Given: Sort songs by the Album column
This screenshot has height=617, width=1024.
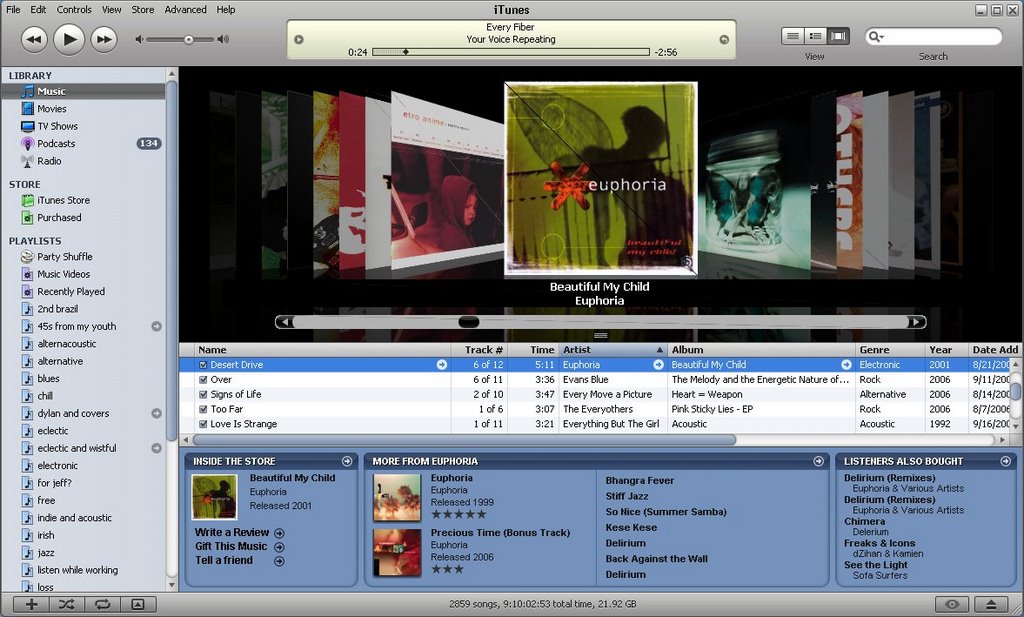Looking at the screenshot, I should pos(761,350).
